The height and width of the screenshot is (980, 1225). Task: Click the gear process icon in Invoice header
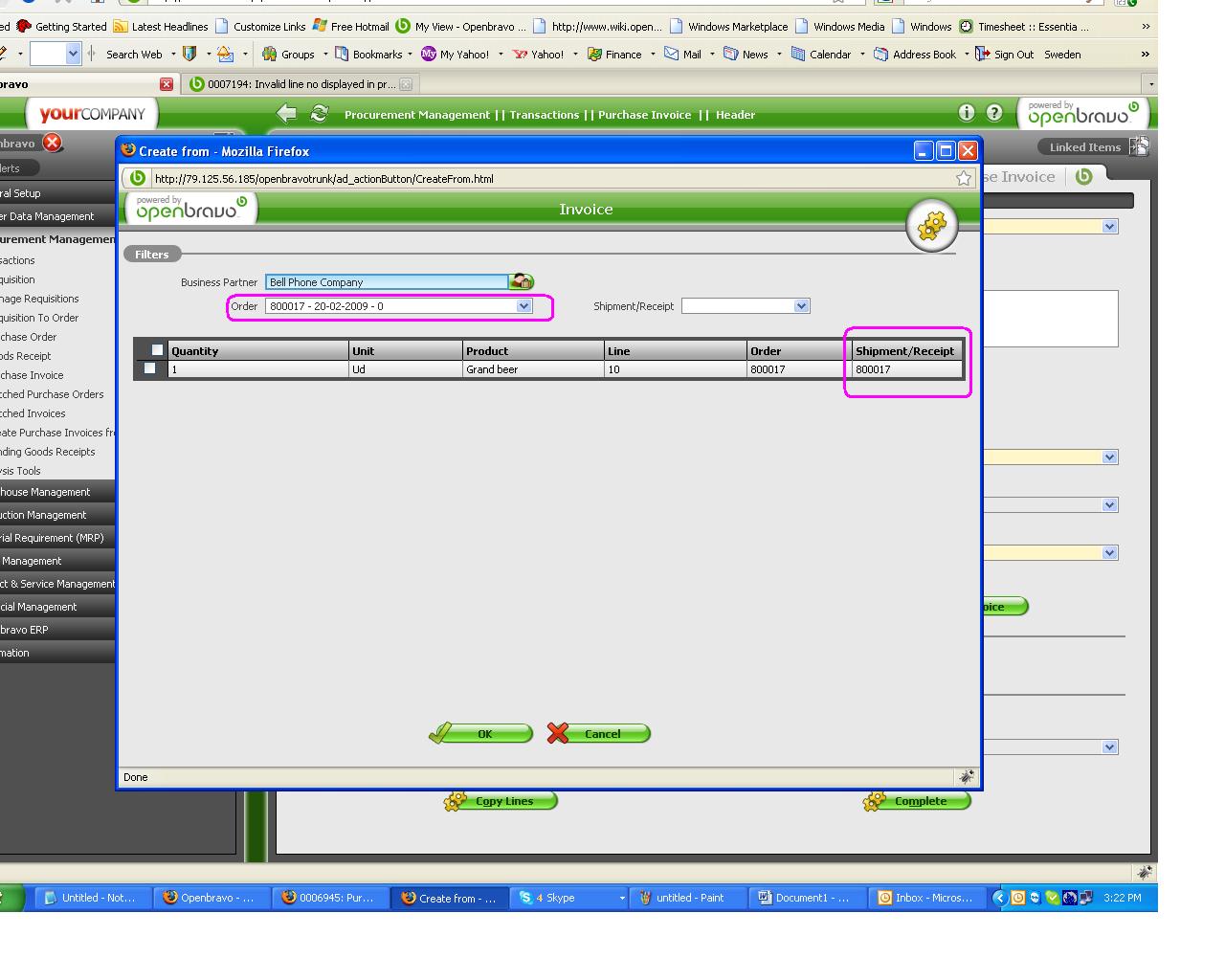[931, 226]
